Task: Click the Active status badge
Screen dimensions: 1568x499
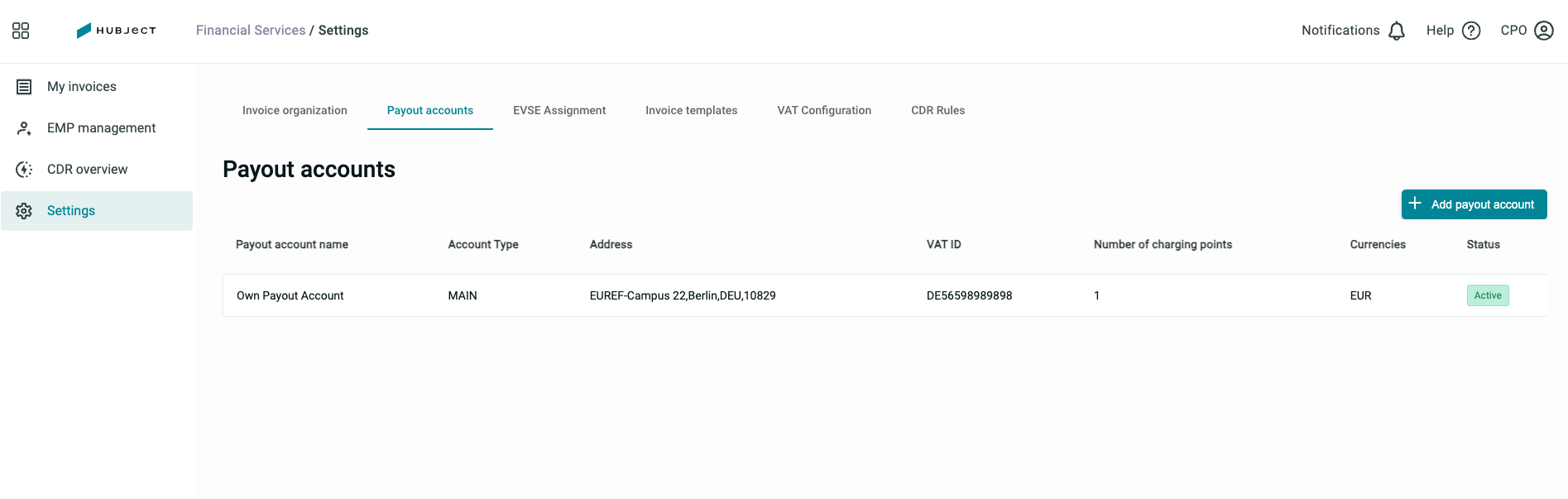Action: [1487, 295]
